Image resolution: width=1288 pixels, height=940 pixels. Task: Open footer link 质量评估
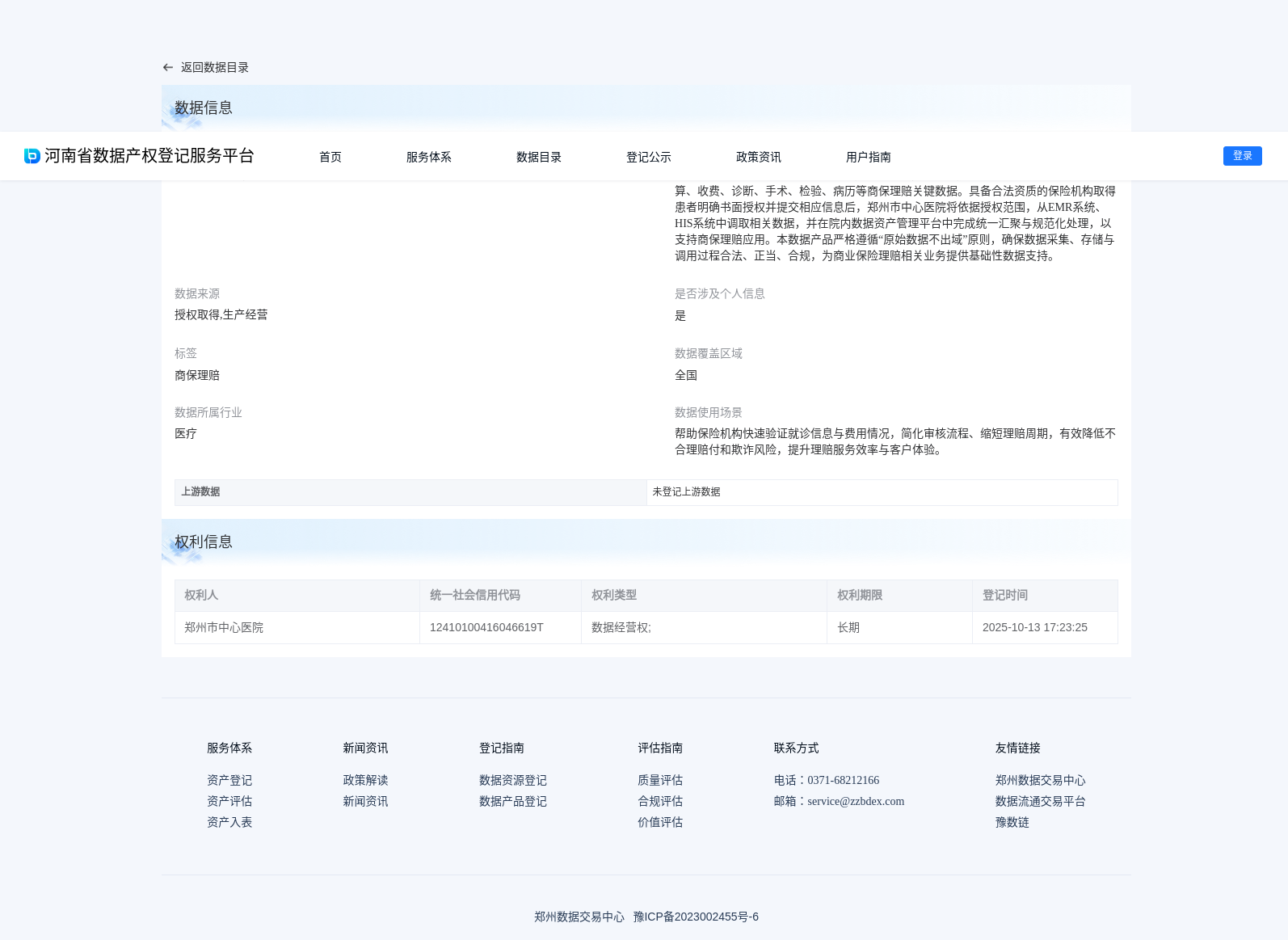click(660, 780)
